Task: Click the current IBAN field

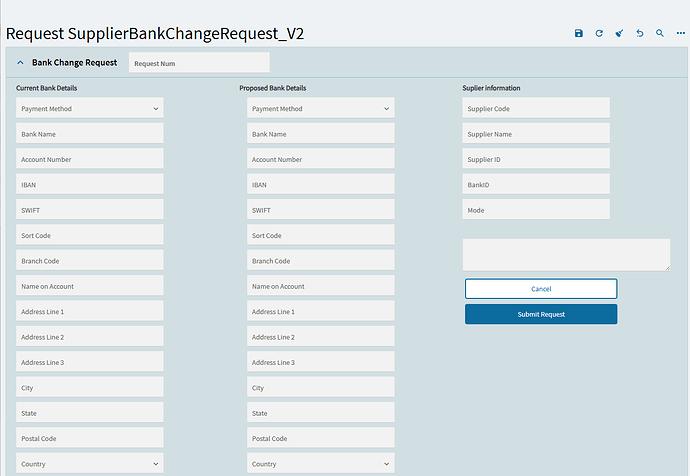Action: [90, 184]
